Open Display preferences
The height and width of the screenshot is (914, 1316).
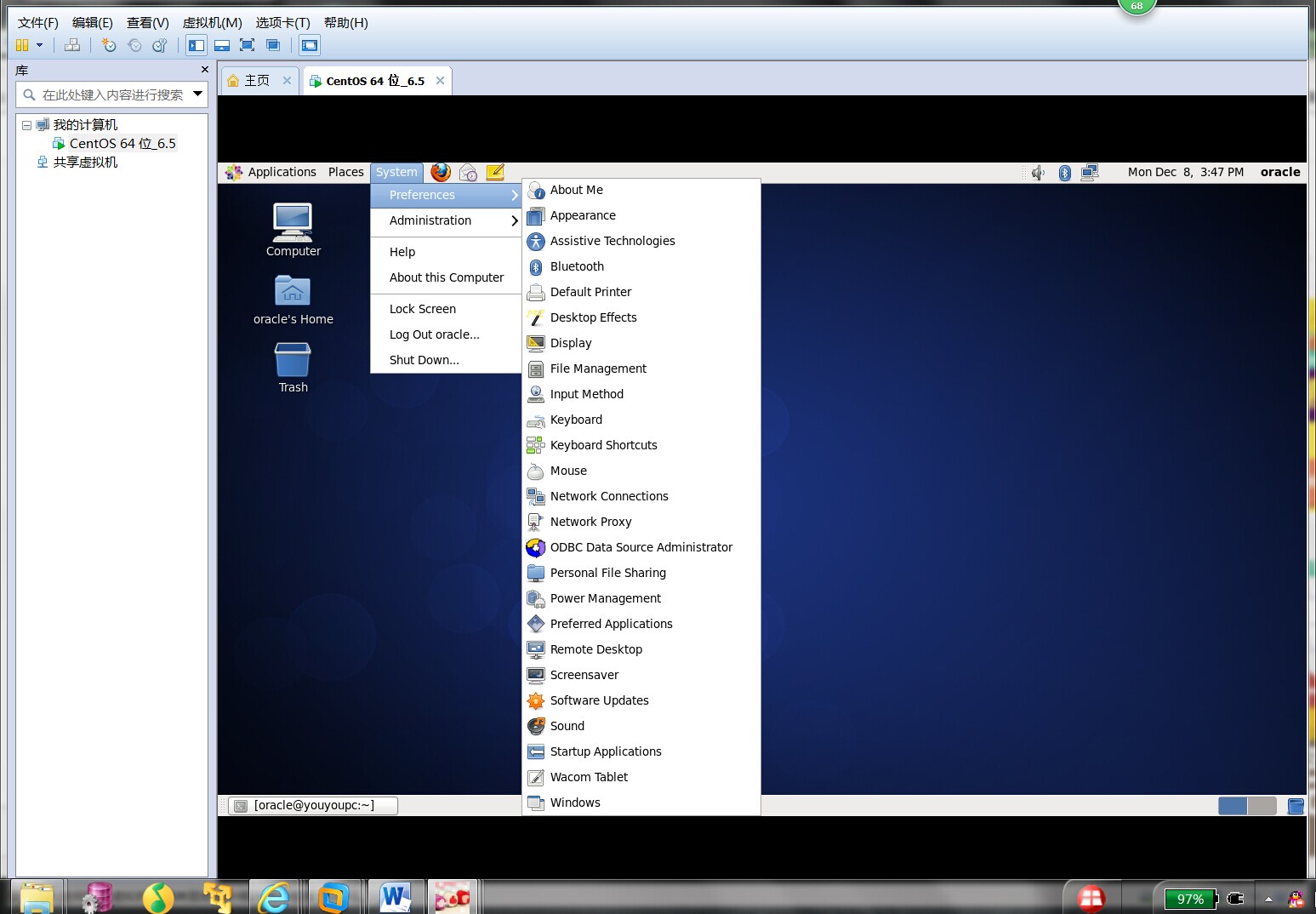(641, 343)
